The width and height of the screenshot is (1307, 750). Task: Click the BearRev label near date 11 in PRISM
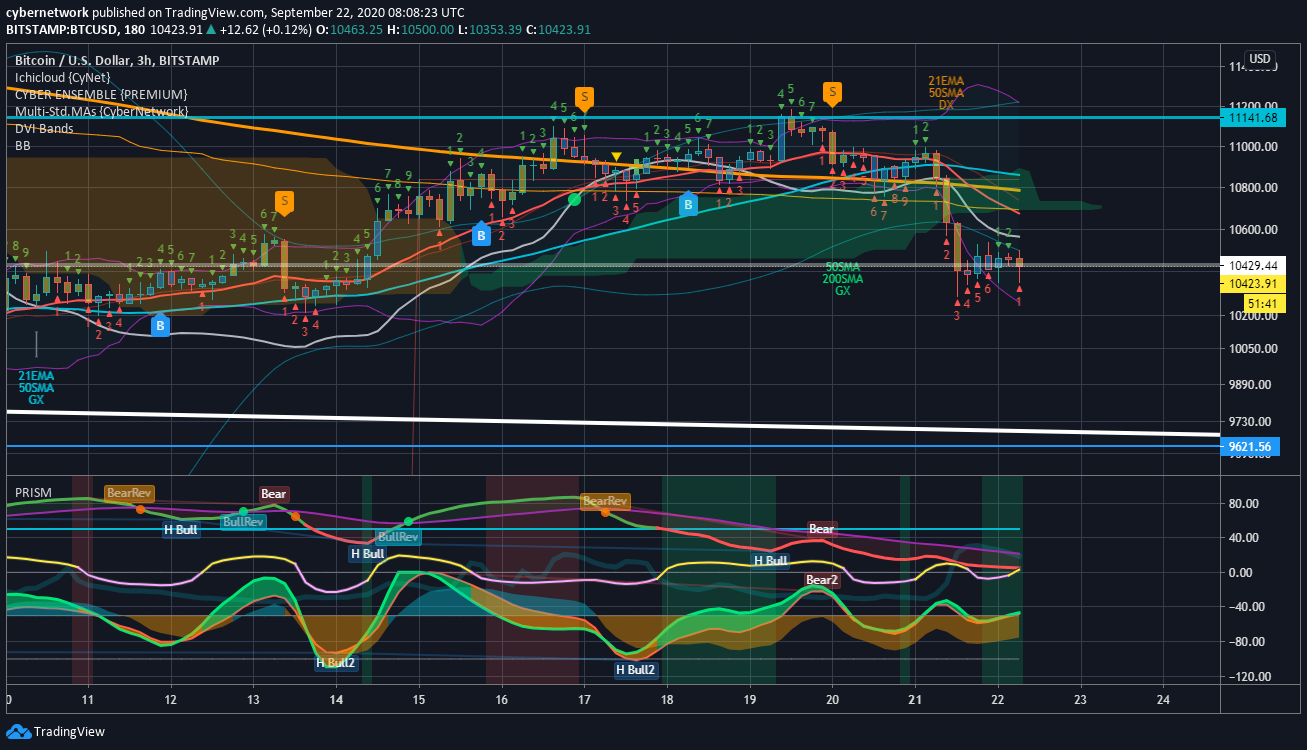tap(130, 493)
